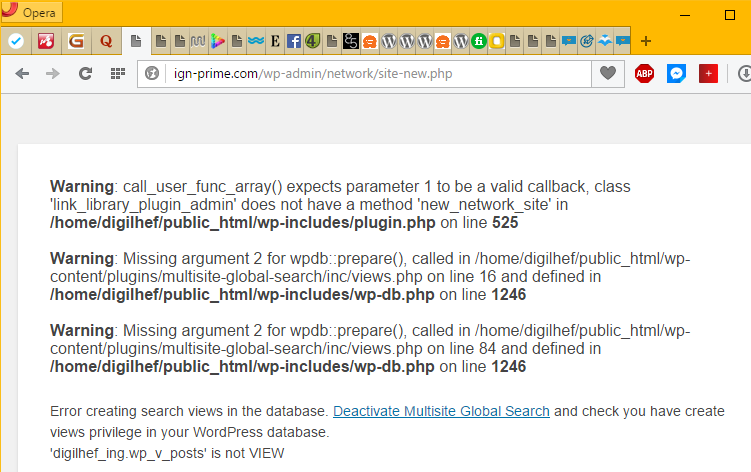Screen dimensions: 751x472
Task: Switch to the blue waves tab
Action: coord(256,41)
